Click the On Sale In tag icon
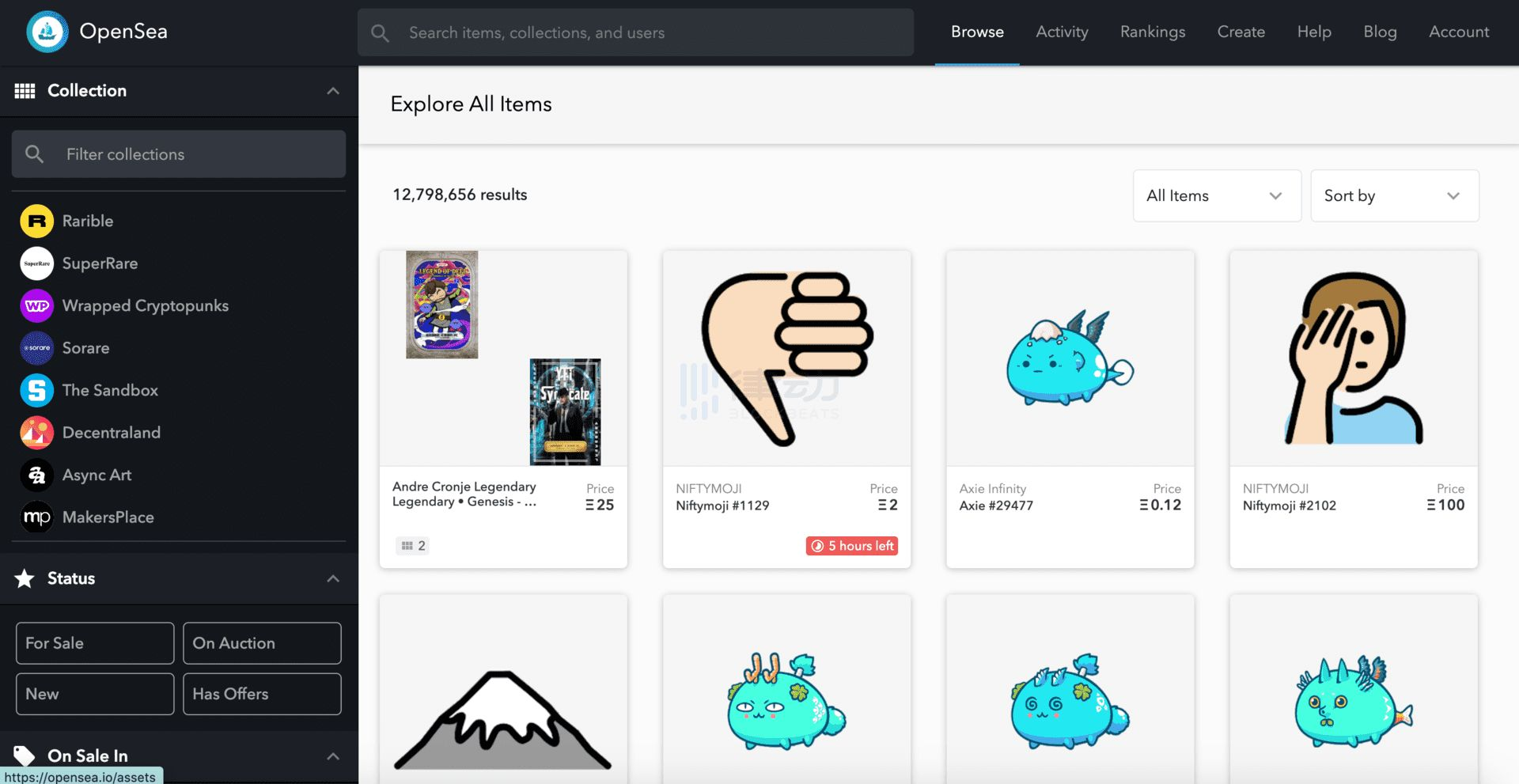 (x=25, y=756)
